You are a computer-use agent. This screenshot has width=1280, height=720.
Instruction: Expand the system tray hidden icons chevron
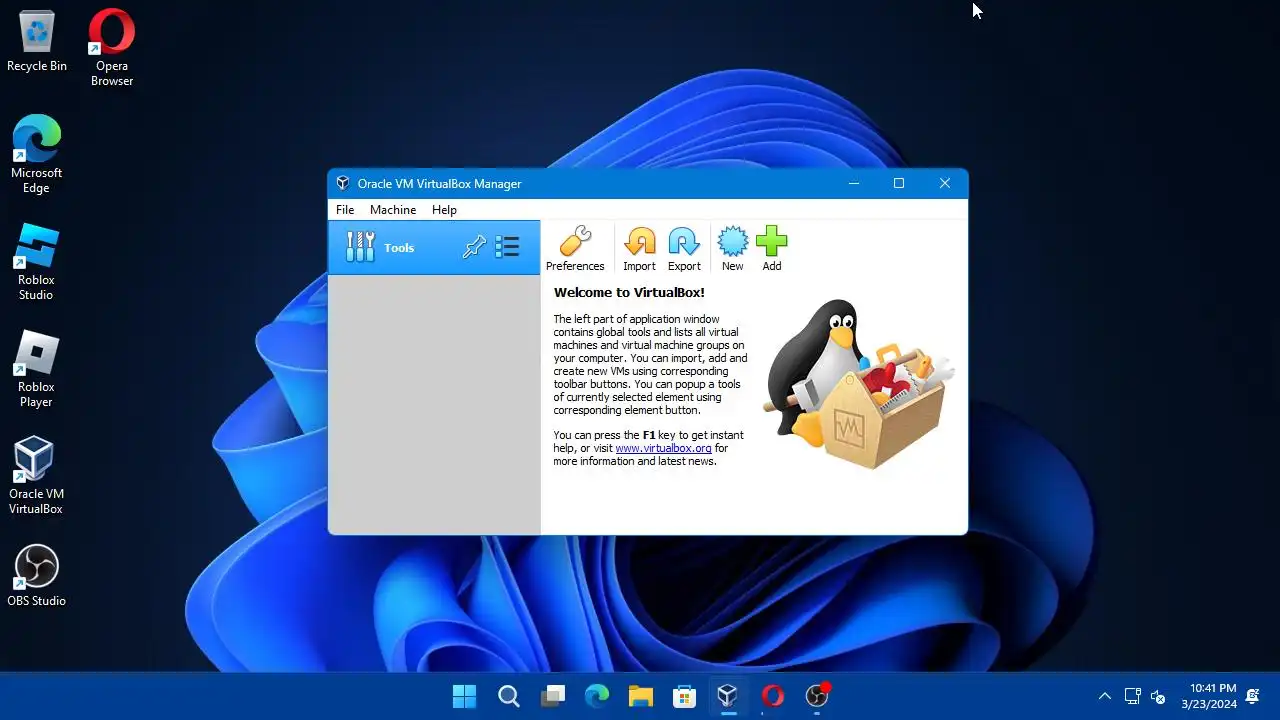1104,696
